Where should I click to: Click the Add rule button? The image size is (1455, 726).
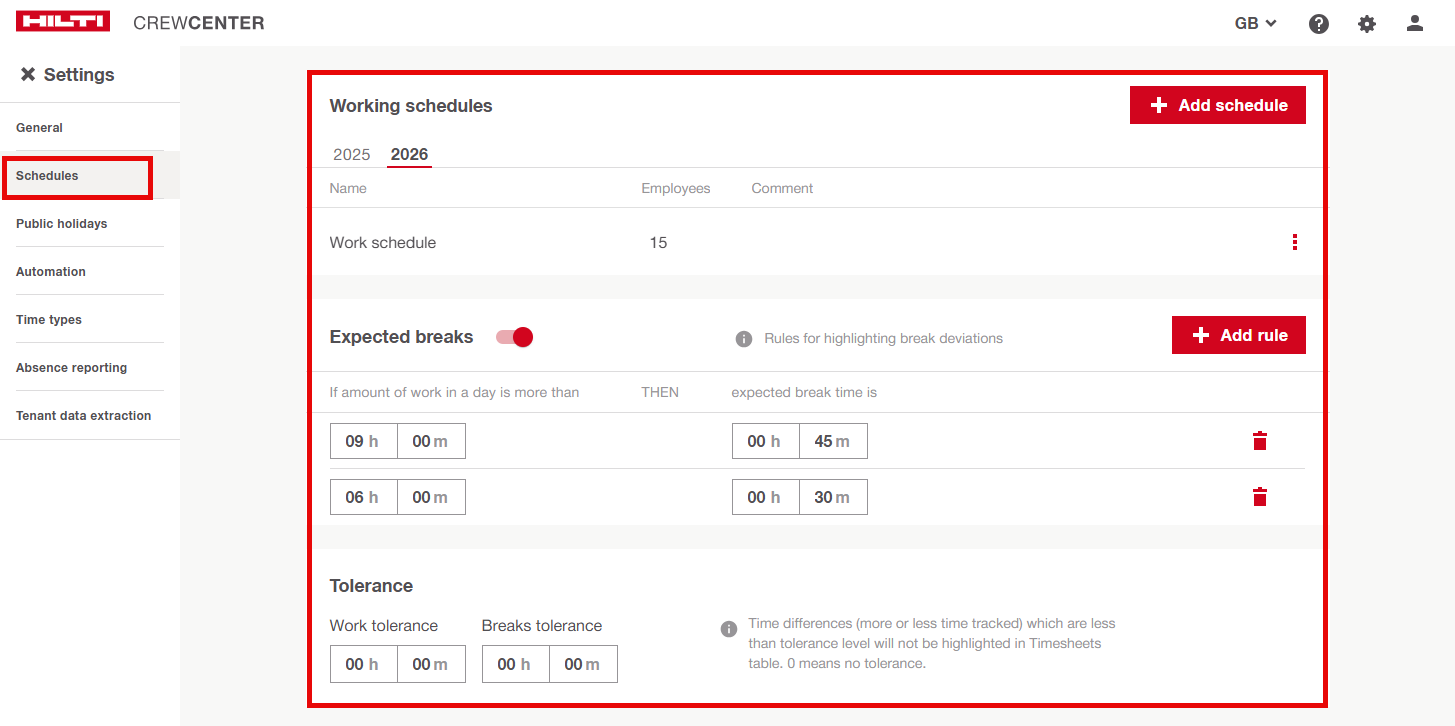(1238, 335)
